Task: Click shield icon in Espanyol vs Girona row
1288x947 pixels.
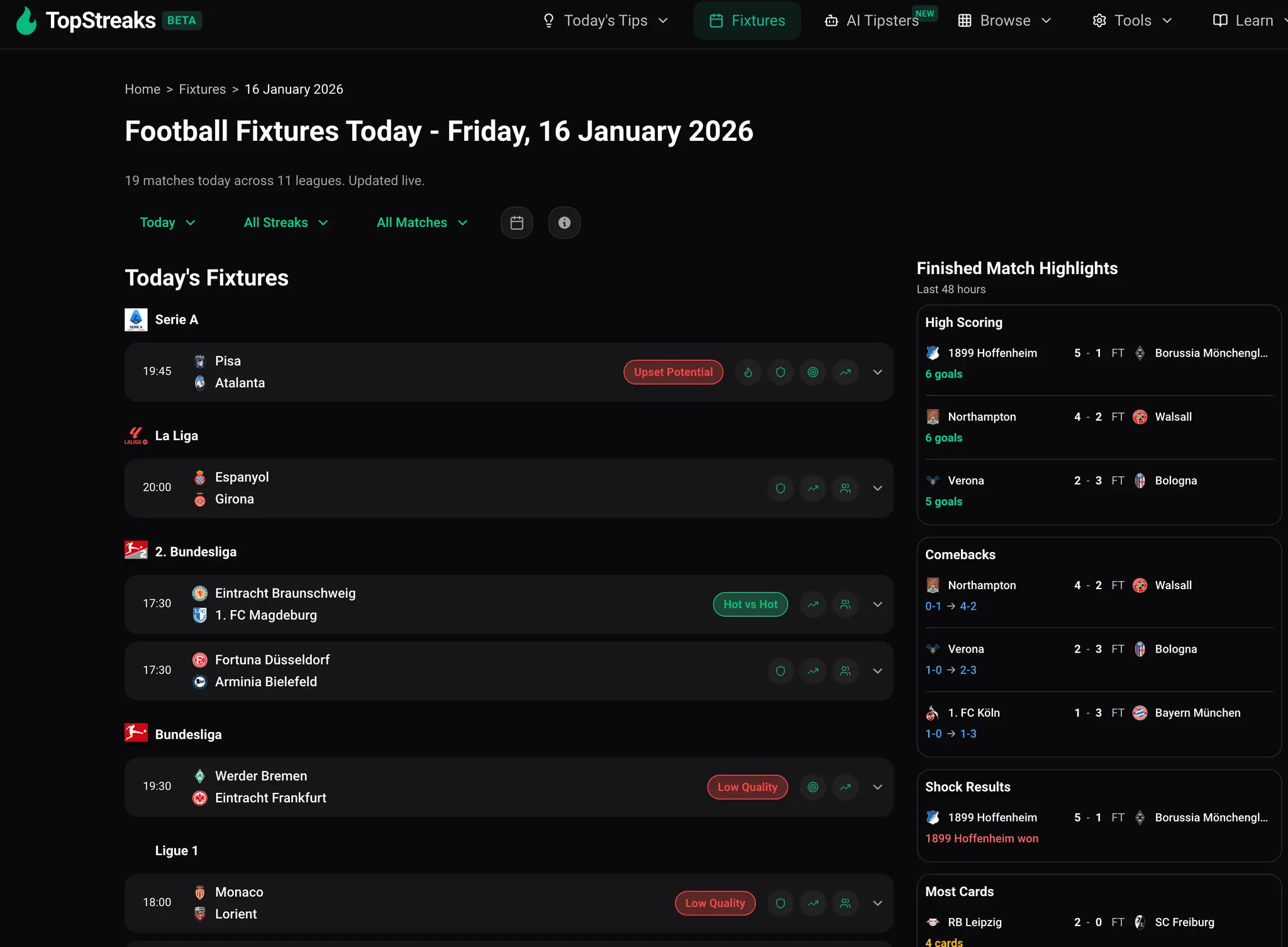Action: (780, 488)
